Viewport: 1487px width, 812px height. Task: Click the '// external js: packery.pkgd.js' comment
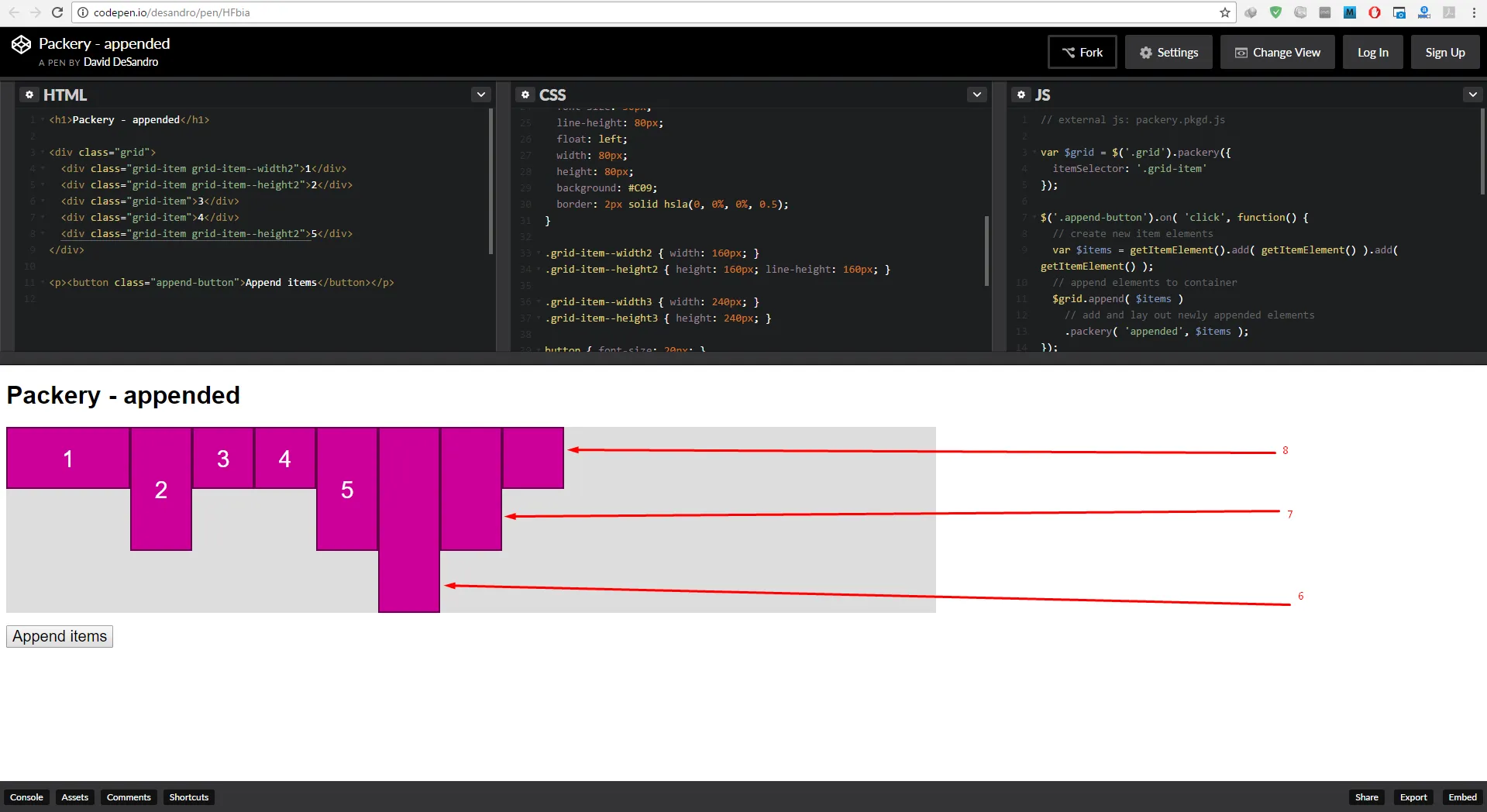click(x=1133, y=120)
